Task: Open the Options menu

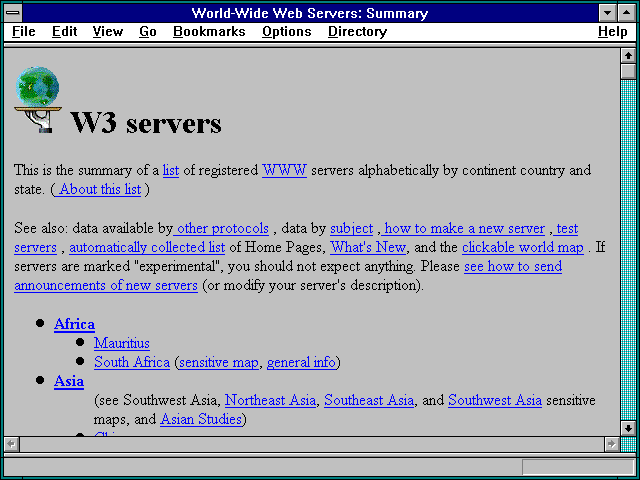Action: [287, 32]
